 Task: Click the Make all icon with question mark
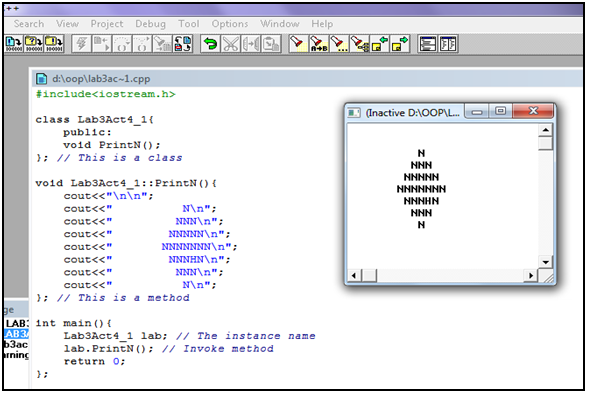pyautogui.click(x=34, y=44)
